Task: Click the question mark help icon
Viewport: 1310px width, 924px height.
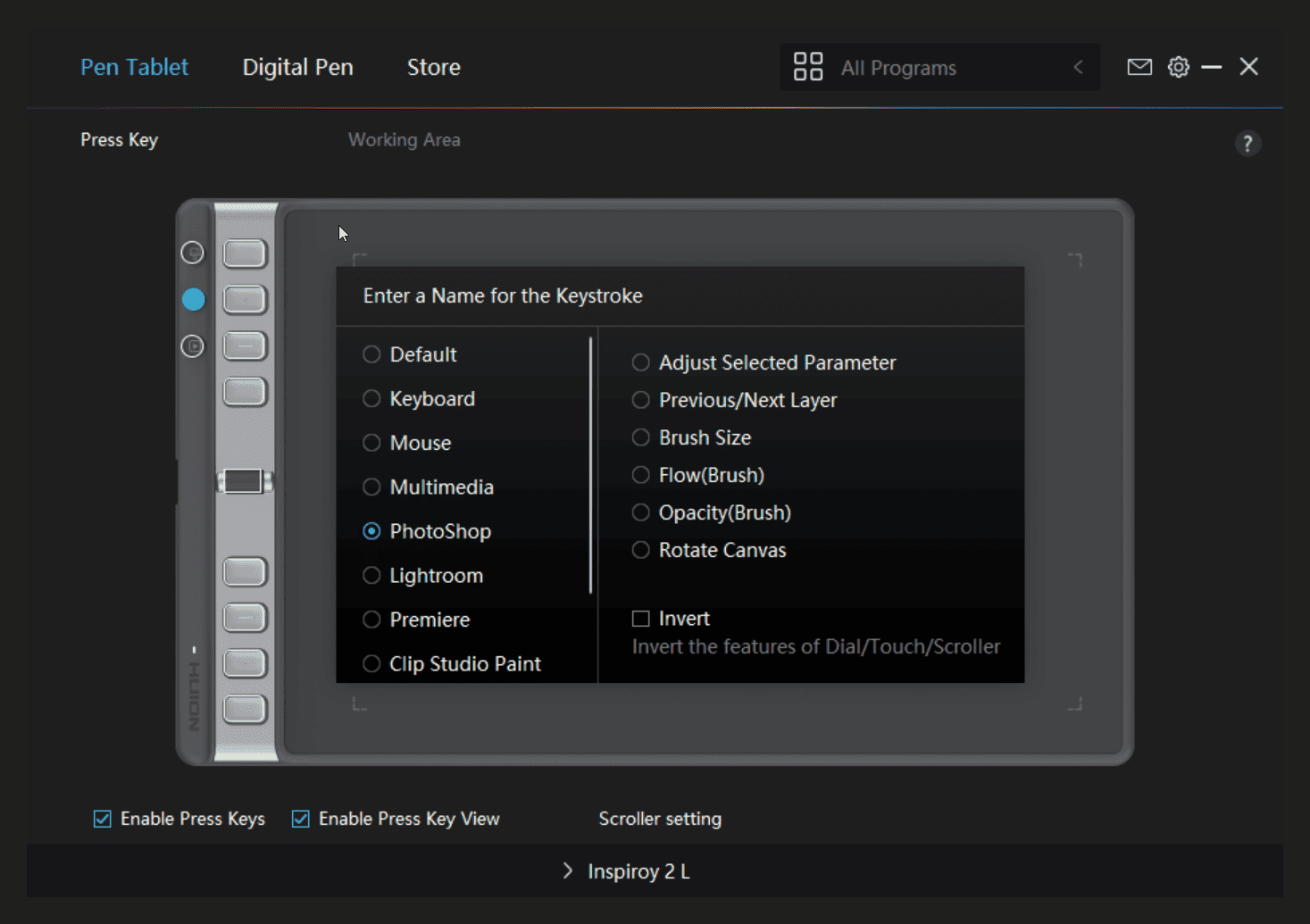Action: pos(1247,144)
